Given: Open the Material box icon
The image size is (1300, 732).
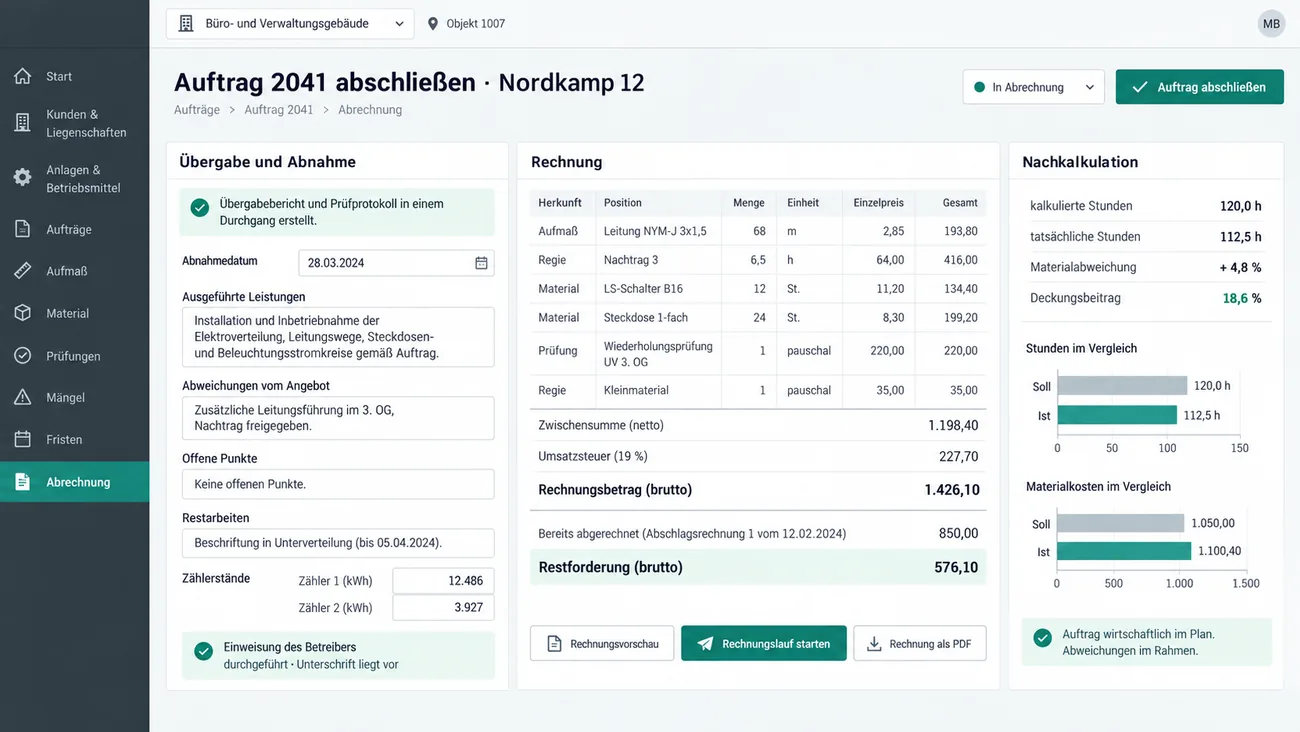Looking at the screenshot, I should [22, 313].
